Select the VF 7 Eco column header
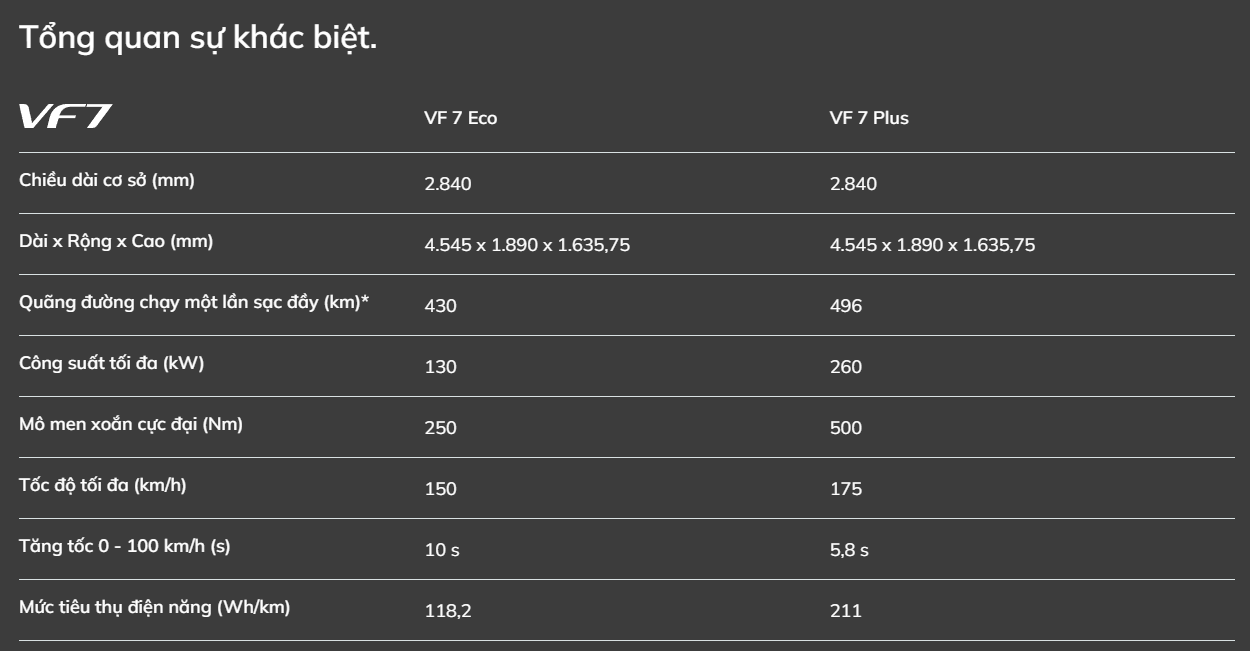This screenshot has height=651, width=1250. click(460, 118)
